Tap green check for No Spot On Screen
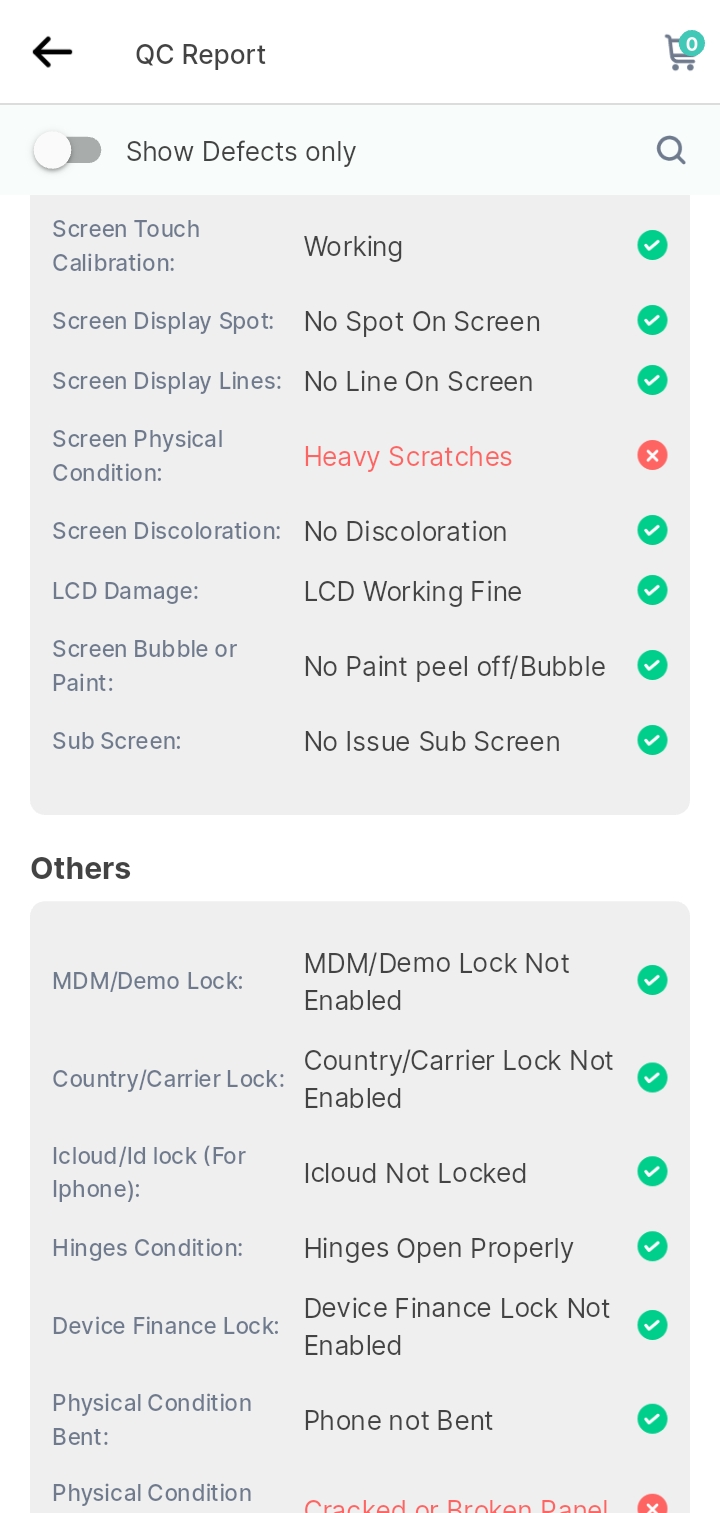This screenshot has height=1513, width=720. (x=652, y=321)
